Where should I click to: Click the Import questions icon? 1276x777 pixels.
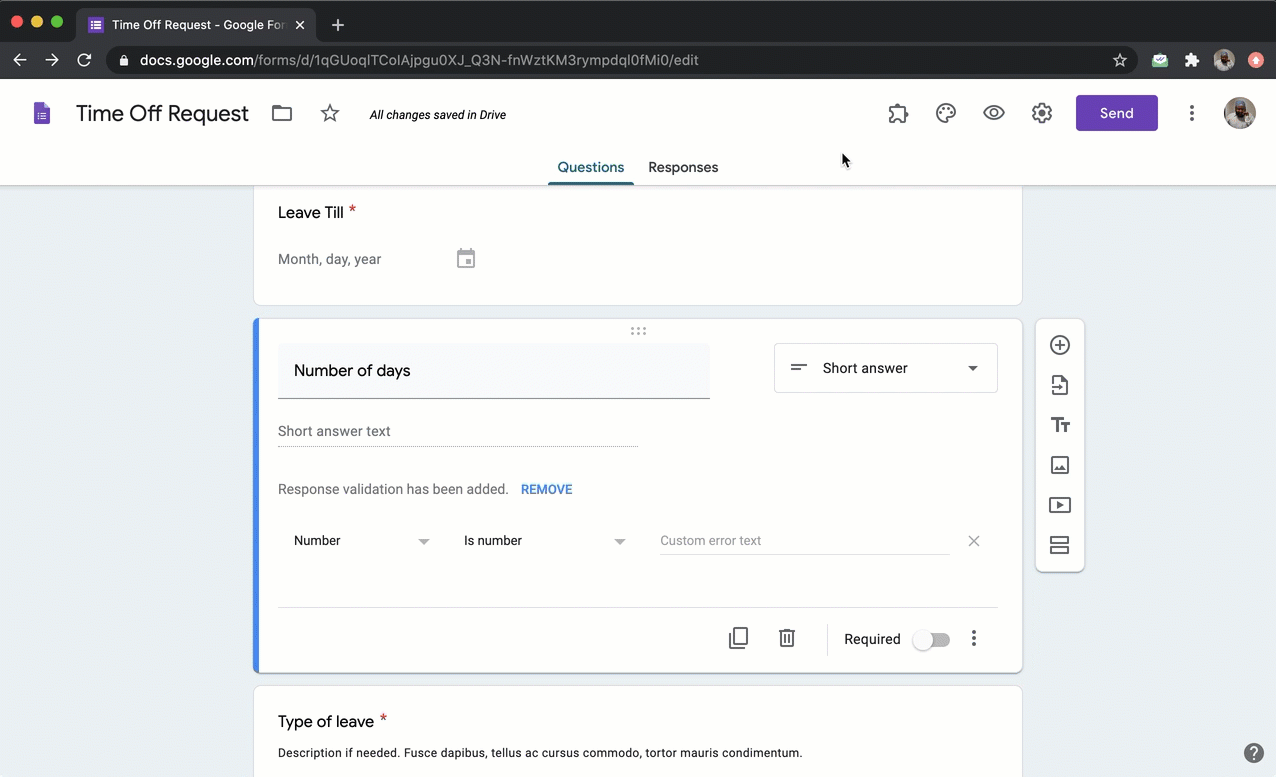tap(1060, 385)
